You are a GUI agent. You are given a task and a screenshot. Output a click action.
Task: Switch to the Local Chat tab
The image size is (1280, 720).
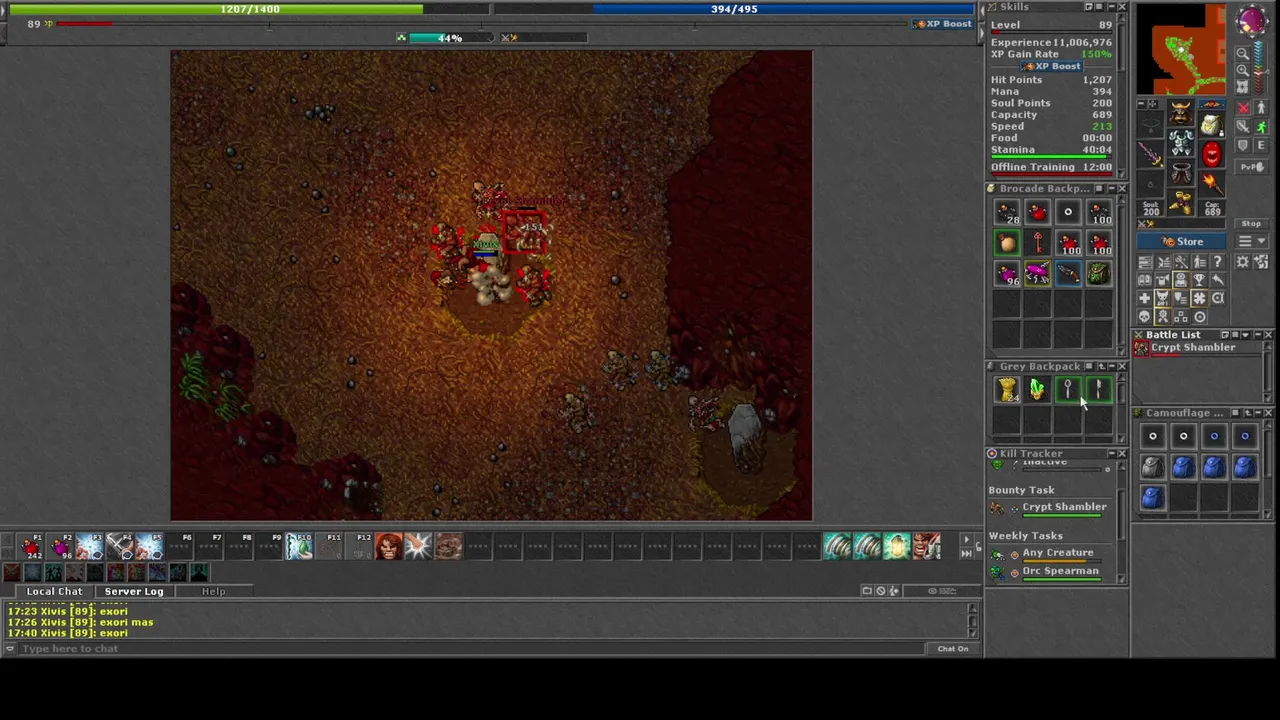coord(54,591)
